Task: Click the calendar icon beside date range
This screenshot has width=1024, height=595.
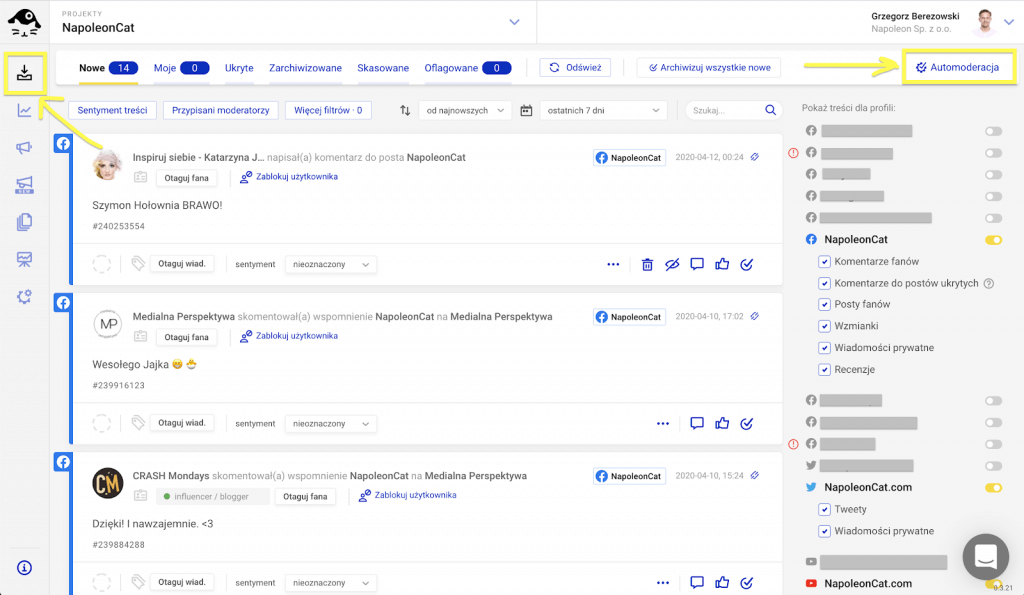Action: 526,110
